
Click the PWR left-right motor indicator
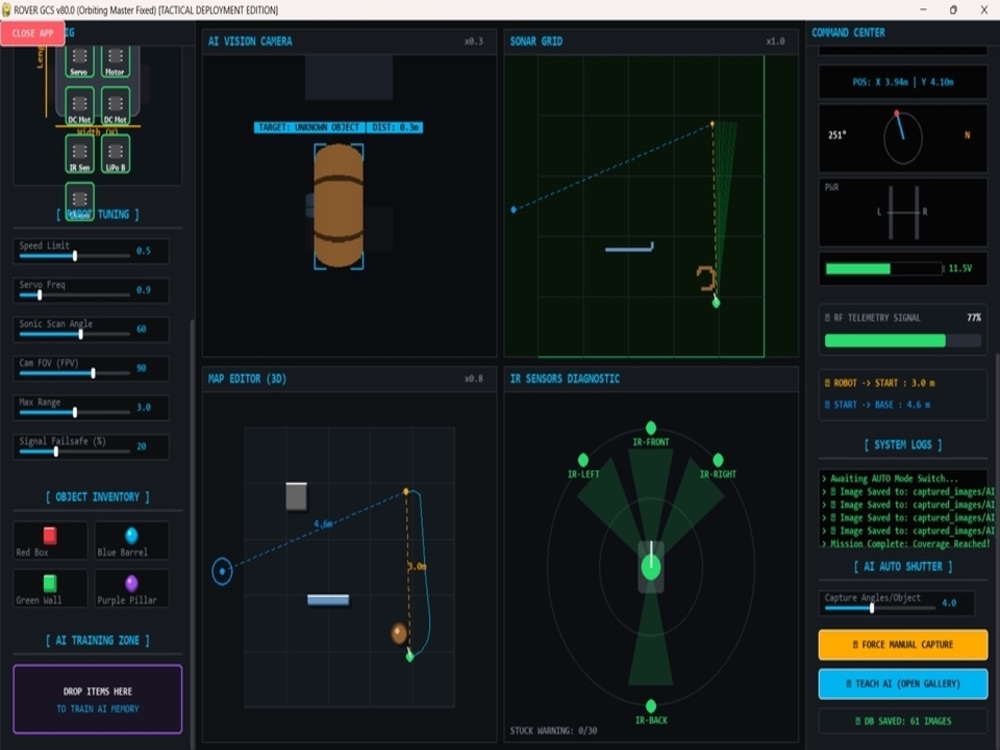coord(904,212)
